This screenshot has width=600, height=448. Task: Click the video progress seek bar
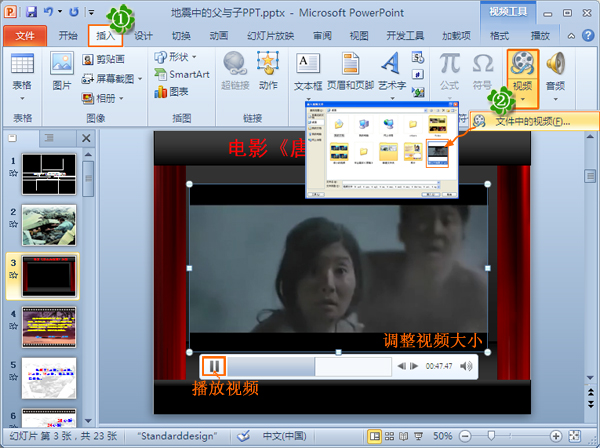pos(310,367)
